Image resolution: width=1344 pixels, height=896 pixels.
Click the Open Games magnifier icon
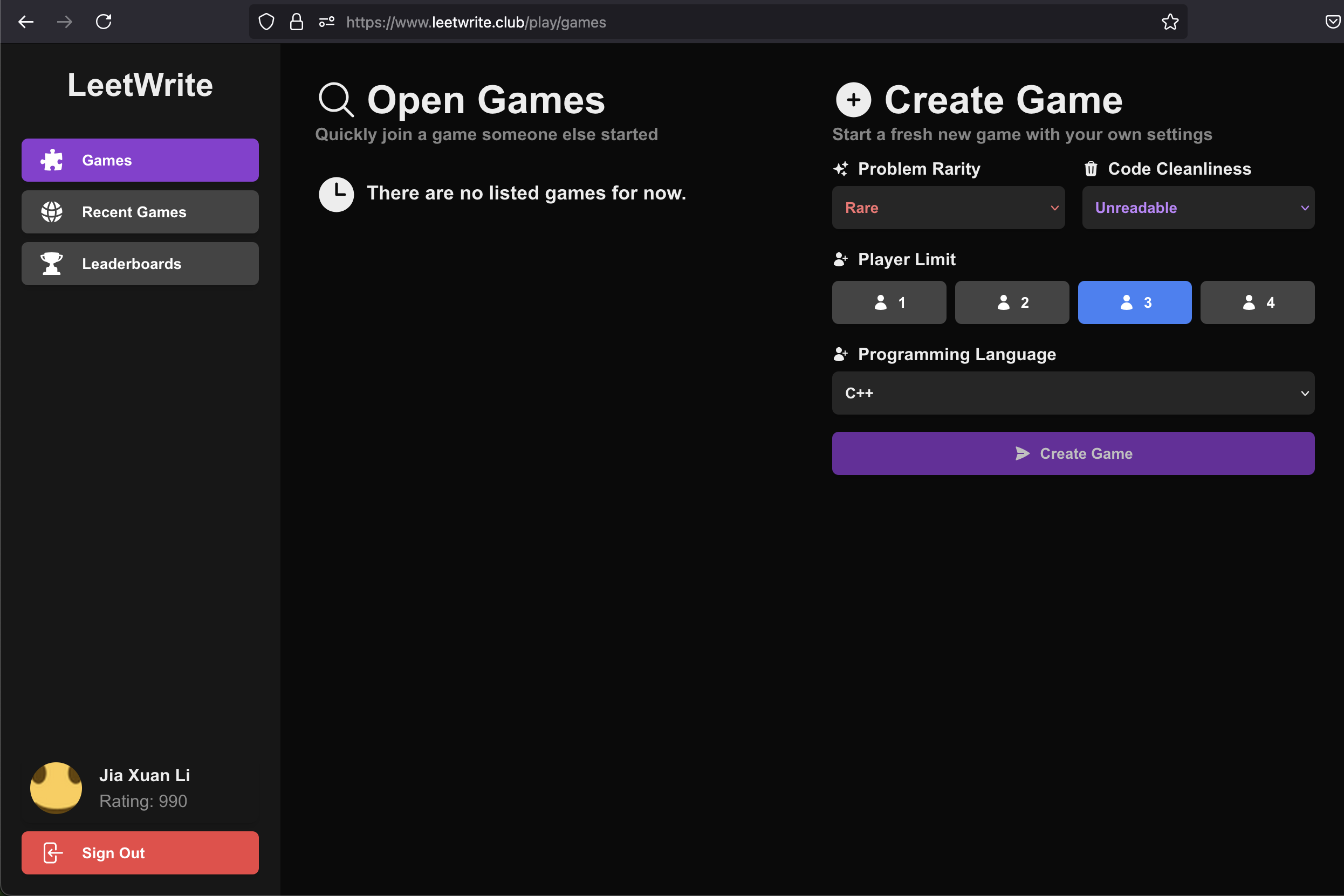336,100
